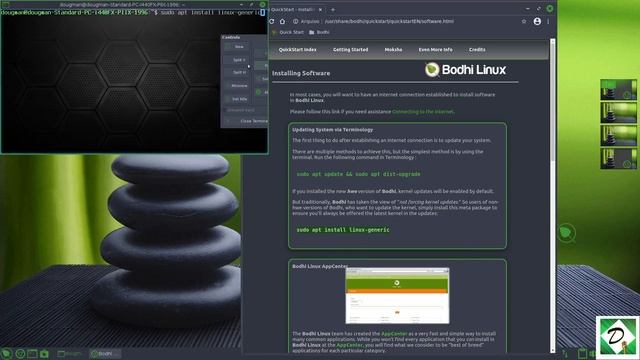
Task: Follow the first AppCenter link in the paragraph
Action: point(394,334)
